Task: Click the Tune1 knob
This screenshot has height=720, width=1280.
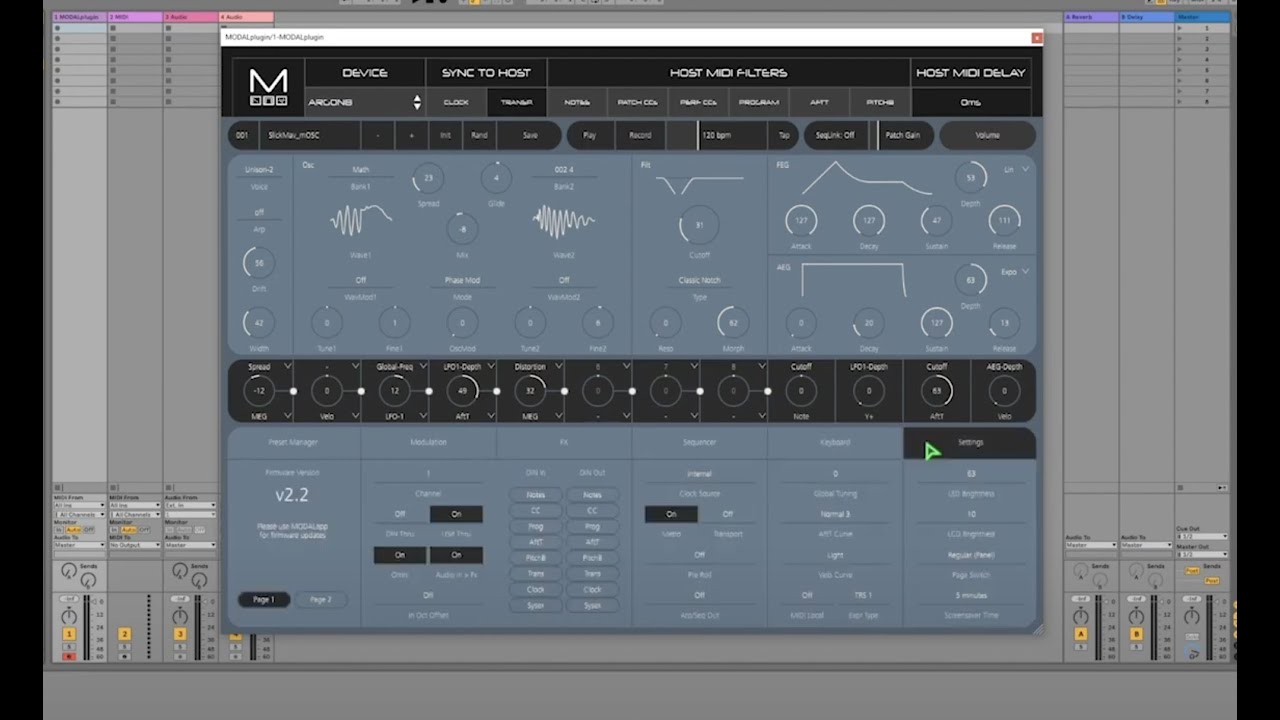Action: (x=326, y=323)
